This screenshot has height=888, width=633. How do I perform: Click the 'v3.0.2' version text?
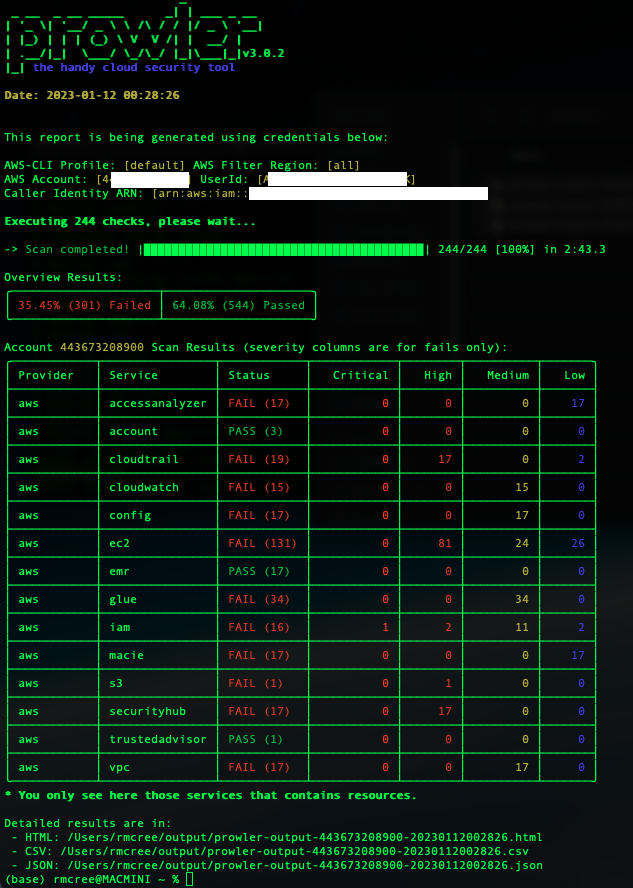click(263, 53)
